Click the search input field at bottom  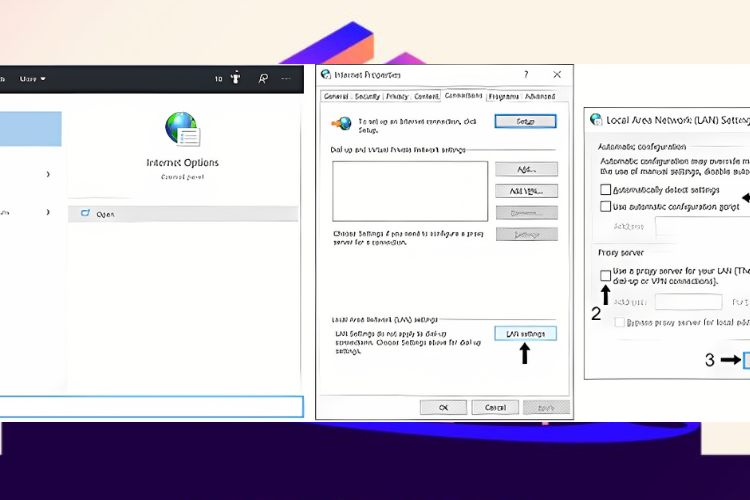[151, 407]
